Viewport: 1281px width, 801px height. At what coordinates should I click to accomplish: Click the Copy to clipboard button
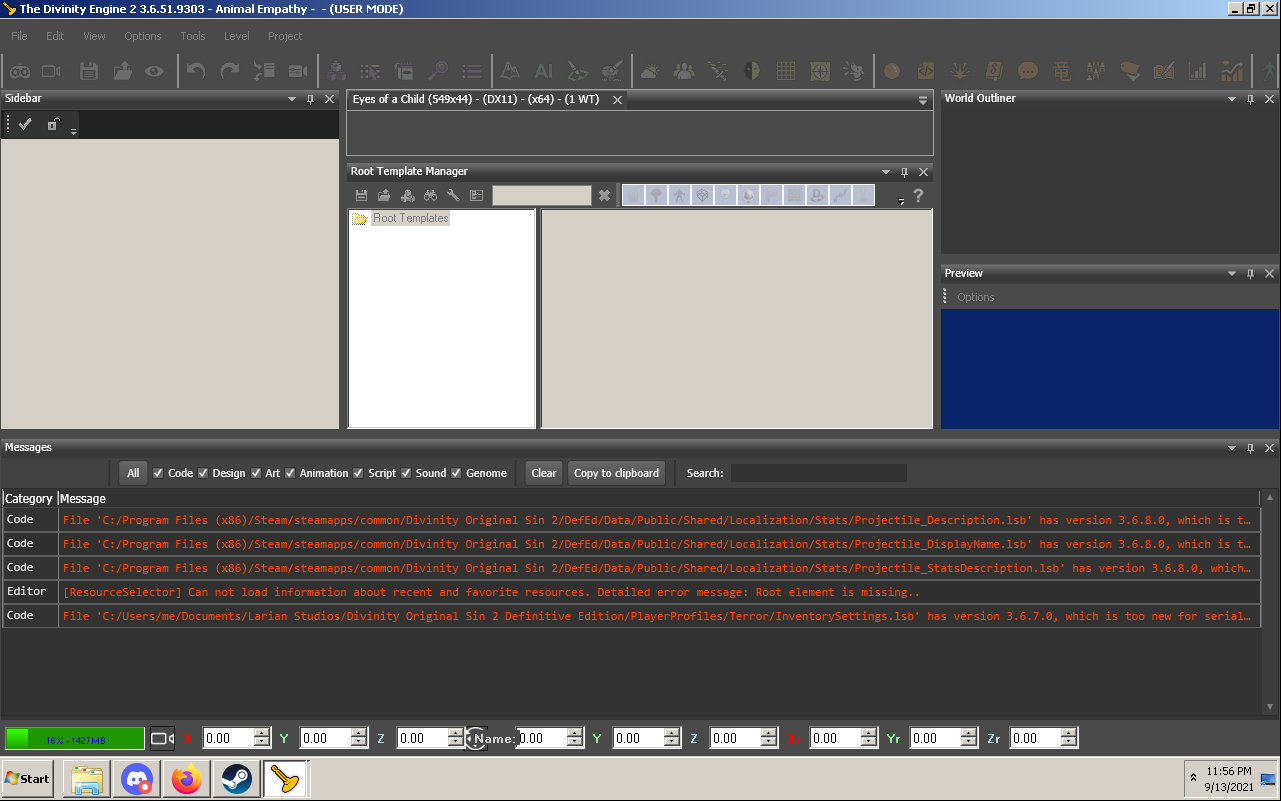616,473
